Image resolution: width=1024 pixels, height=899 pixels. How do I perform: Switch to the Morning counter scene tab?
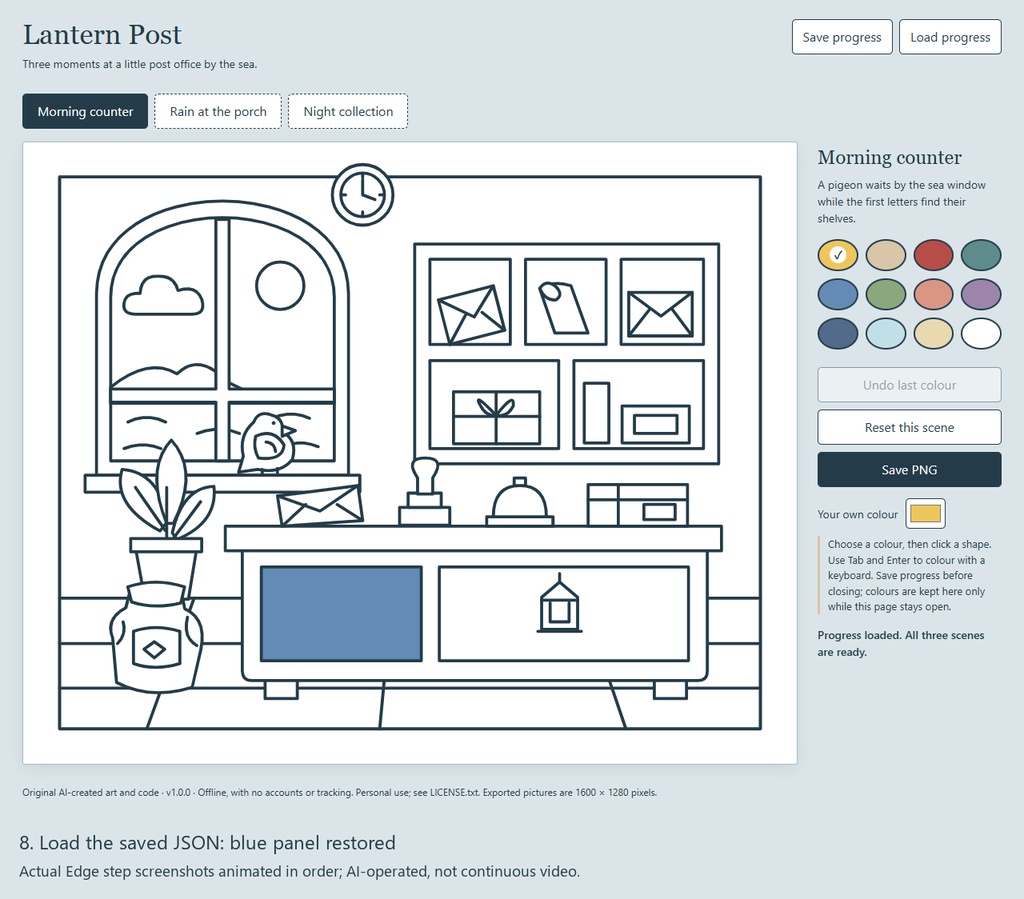pos(85,111)
